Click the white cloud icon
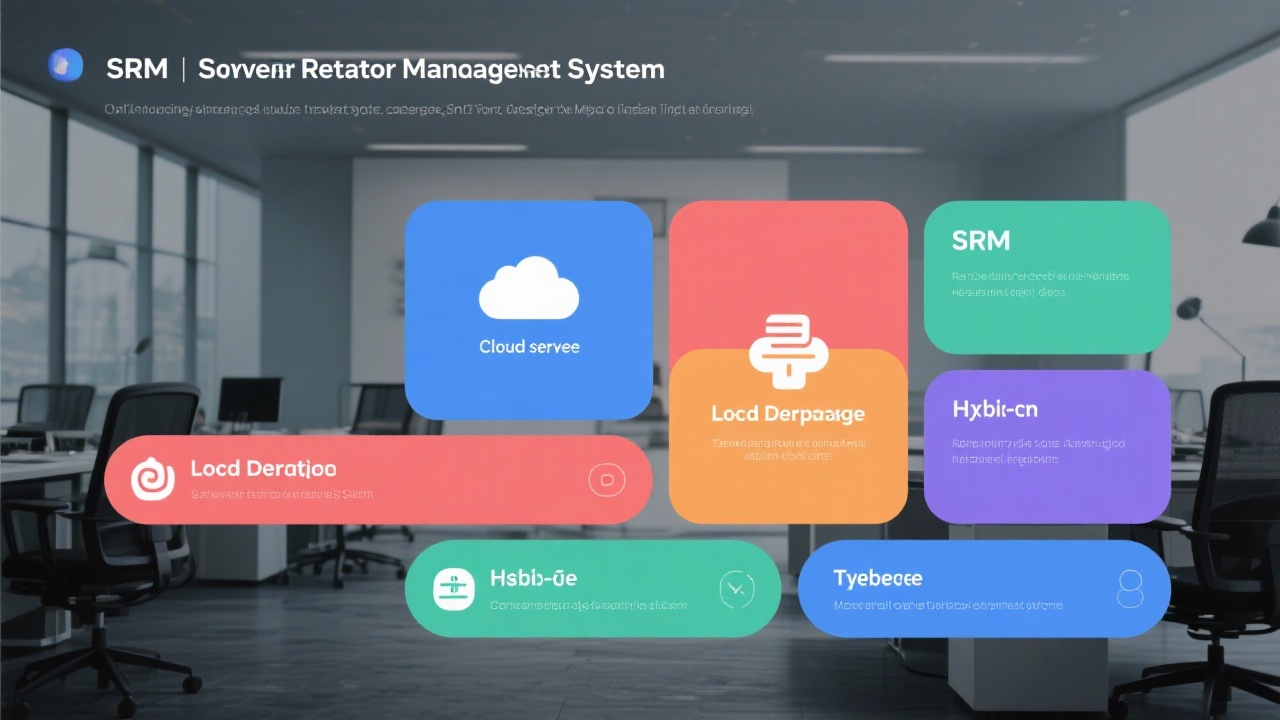Image resolution: width=1280 pixels, height=720 pixels. point(528,288)
